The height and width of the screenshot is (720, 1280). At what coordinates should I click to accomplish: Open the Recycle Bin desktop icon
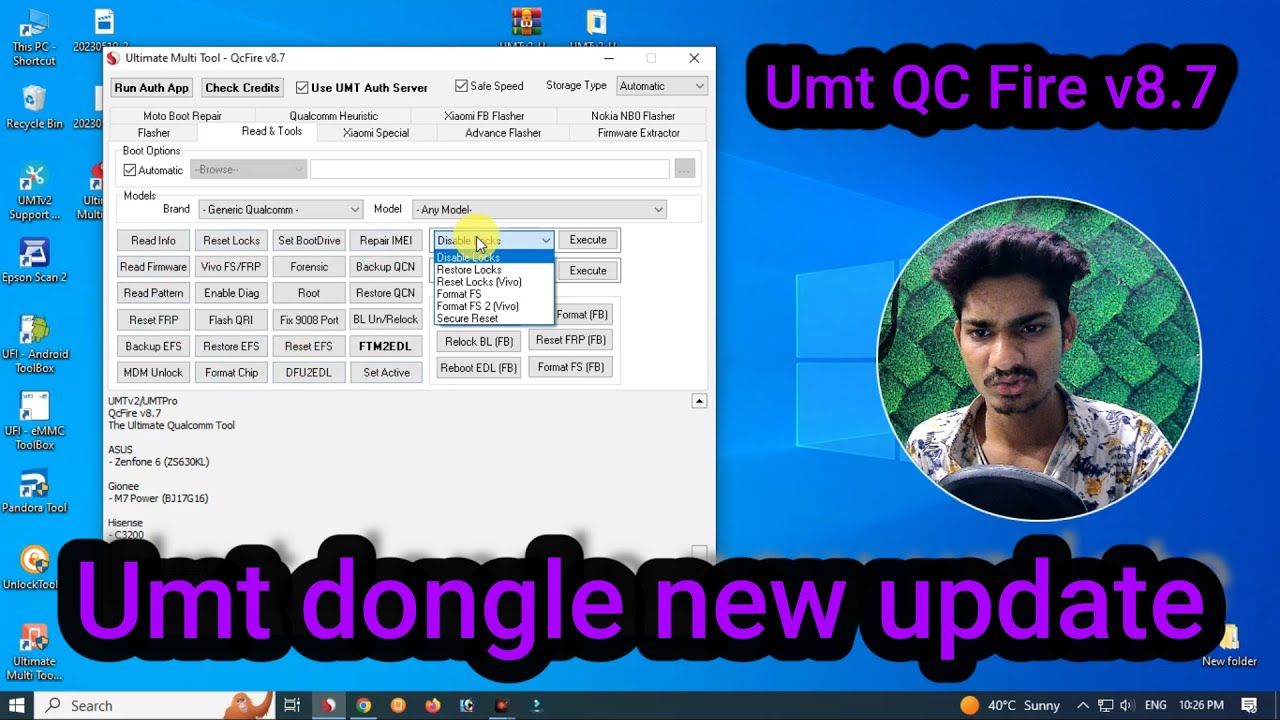point(34,107)
